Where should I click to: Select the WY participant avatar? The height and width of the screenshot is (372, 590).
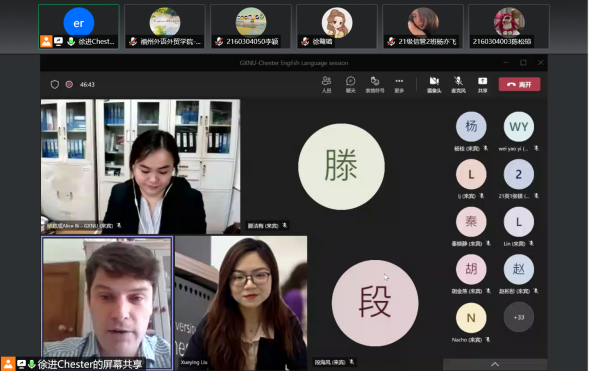click(519, 127)
